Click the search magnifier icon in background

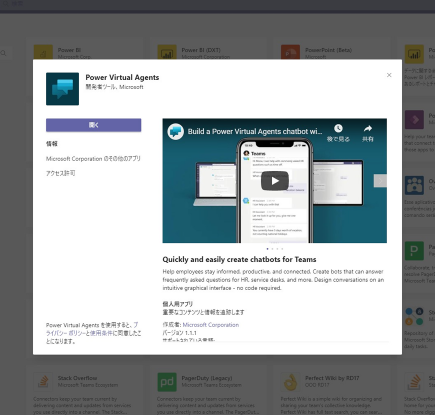tap(3, 53)
